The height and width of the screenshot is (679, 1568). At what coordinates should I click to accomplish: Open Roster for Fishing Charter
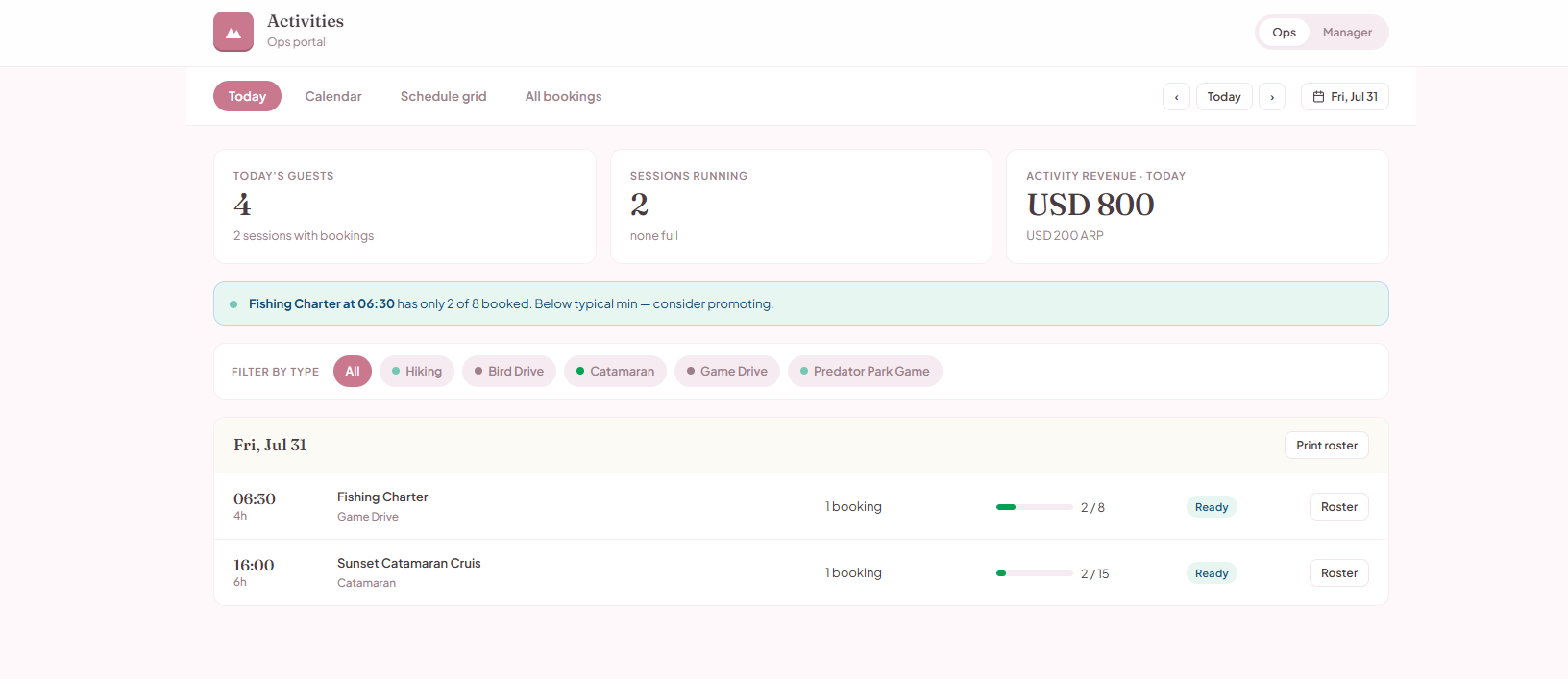(1339, 507)
